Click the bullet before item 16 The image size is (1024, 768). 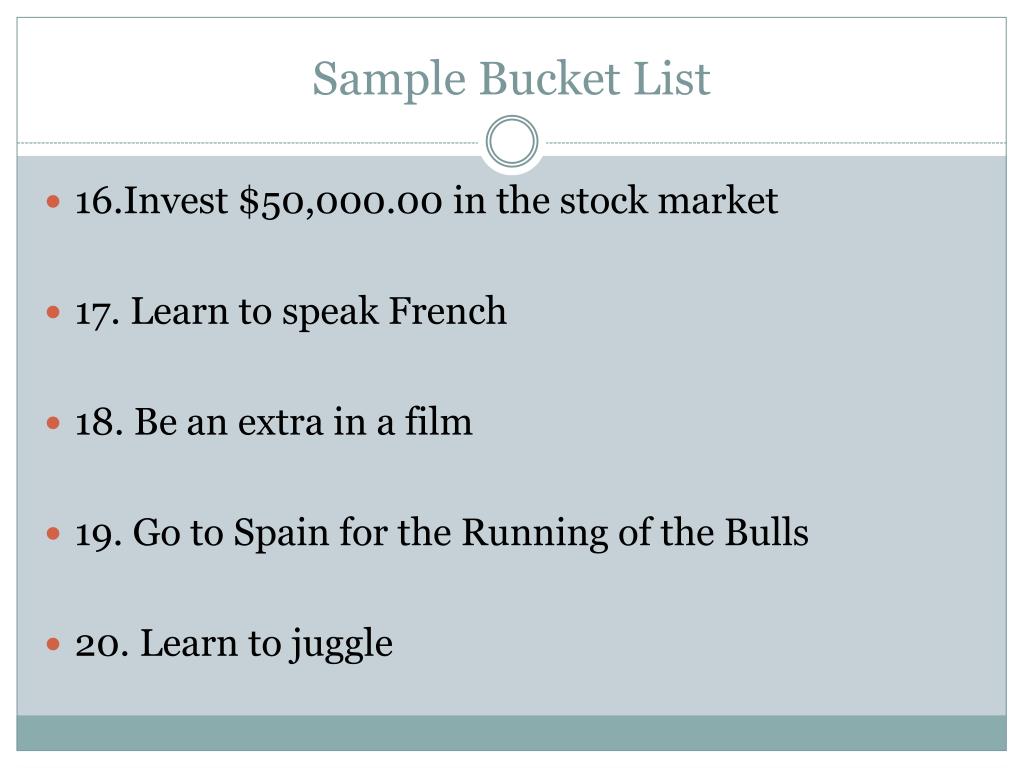(54, 200)
